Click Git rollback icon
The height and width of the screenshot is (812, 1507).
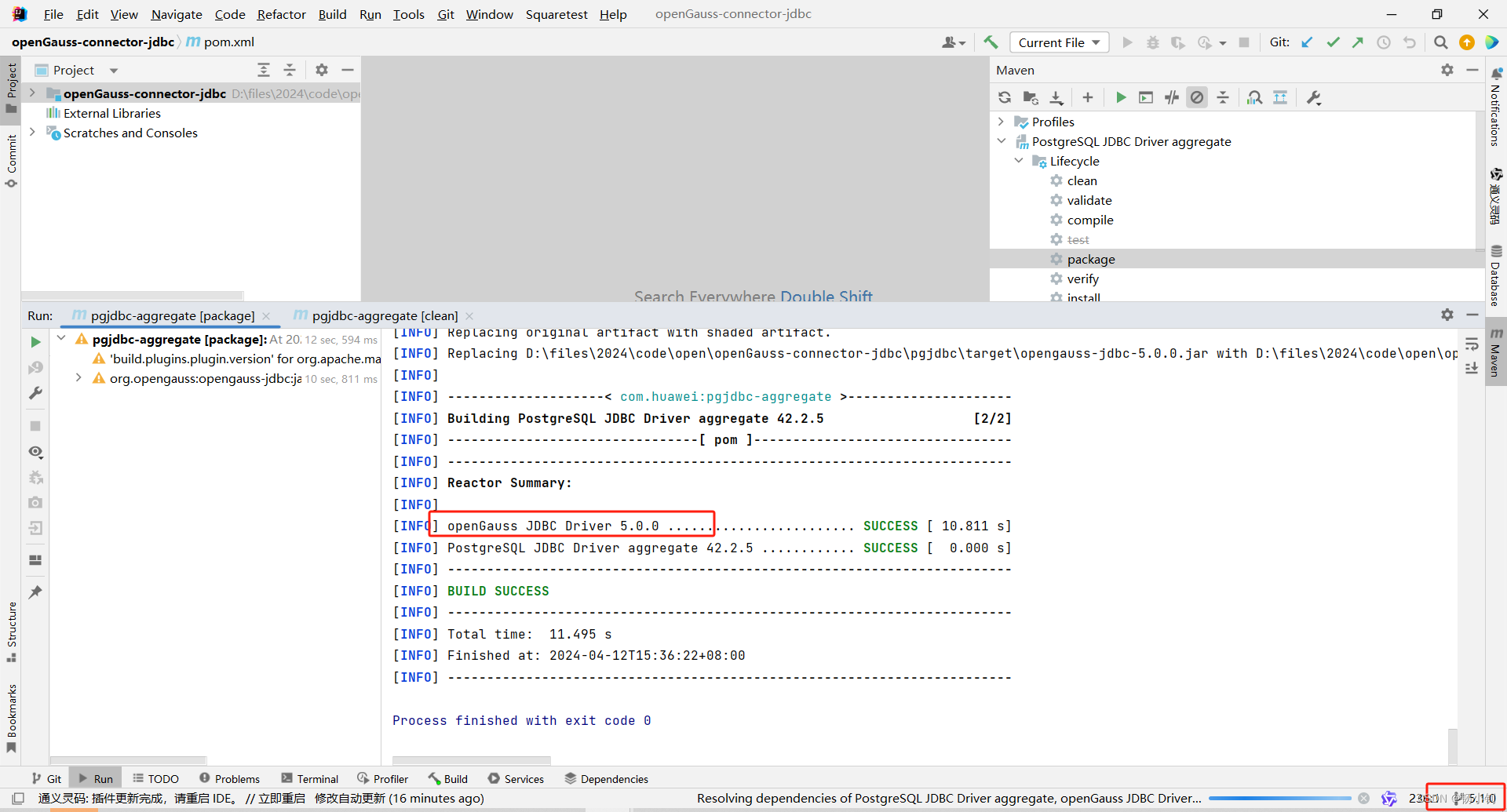[1410, 42]
